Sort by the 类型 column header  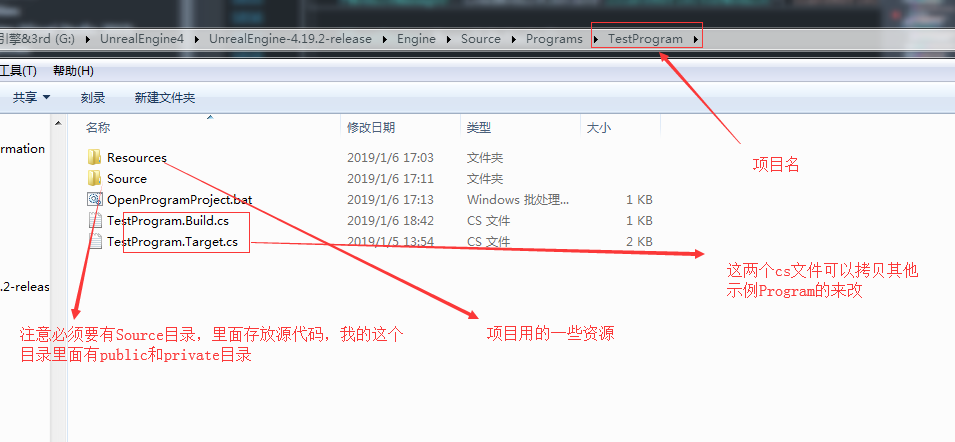[x=479, y=128]
